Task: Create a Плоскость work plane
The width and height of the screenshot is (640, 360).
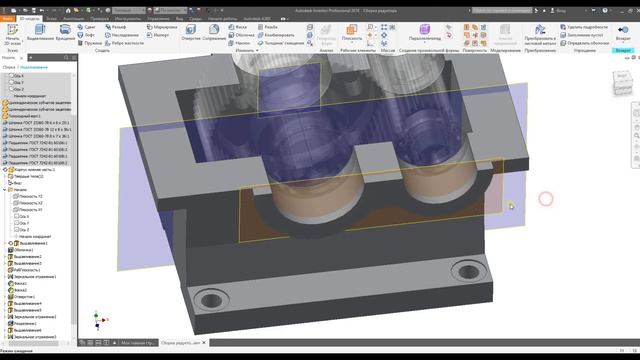Action: [351, 33]
